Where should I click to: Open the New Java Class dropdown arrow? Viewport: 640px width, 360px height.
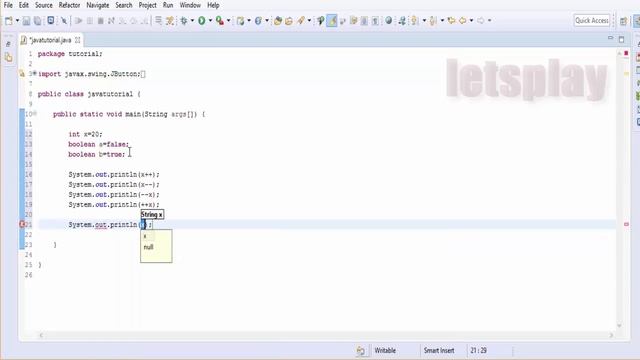click(267, 21)
